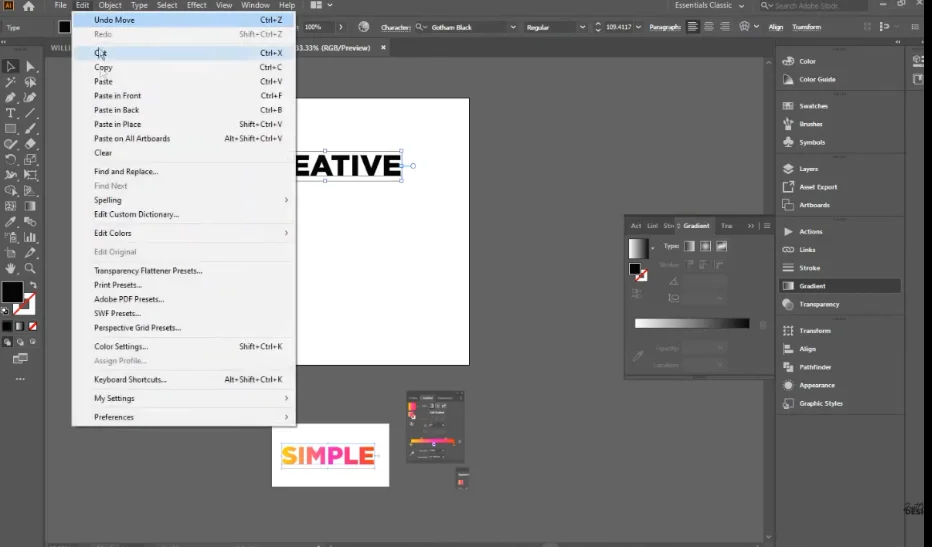The height and width of the screenshot is (547, 932).
Task: Pick the Paintbrush tool
Action: pyautogui.click(x=30, y=128)
